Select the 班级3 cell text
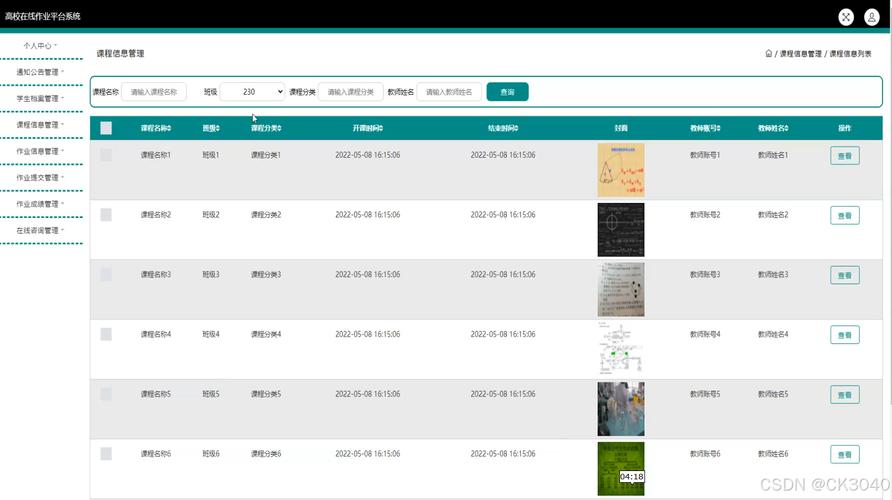 (211, 274)
